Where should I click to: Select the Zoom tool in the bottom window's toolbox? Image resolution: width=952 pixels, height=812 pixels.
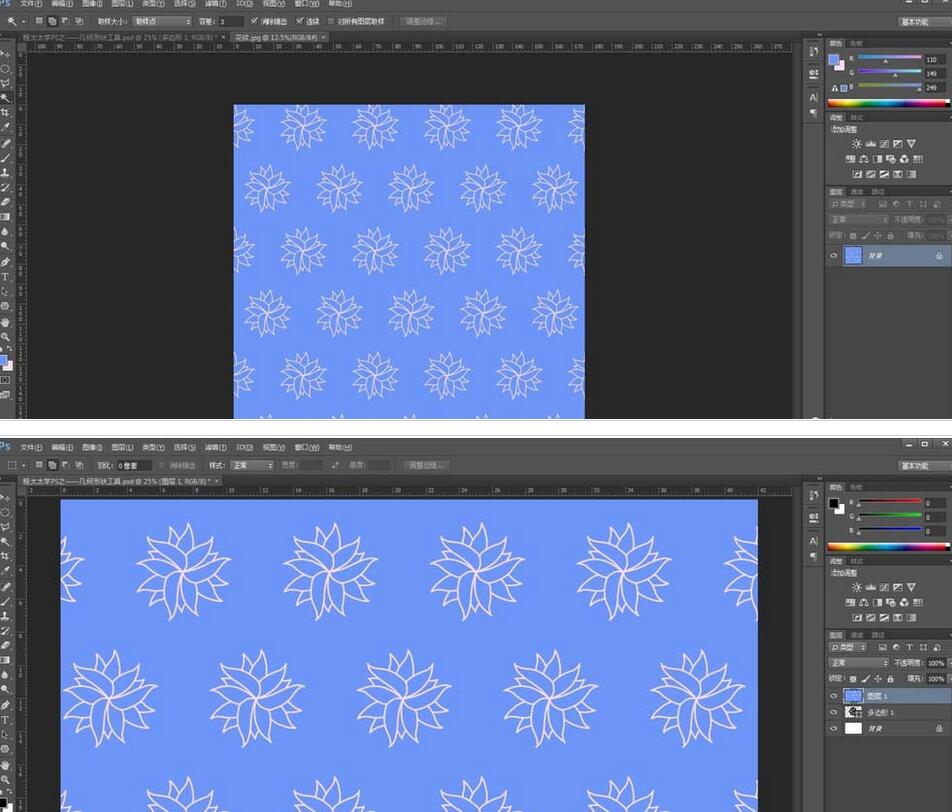point(5,780)
